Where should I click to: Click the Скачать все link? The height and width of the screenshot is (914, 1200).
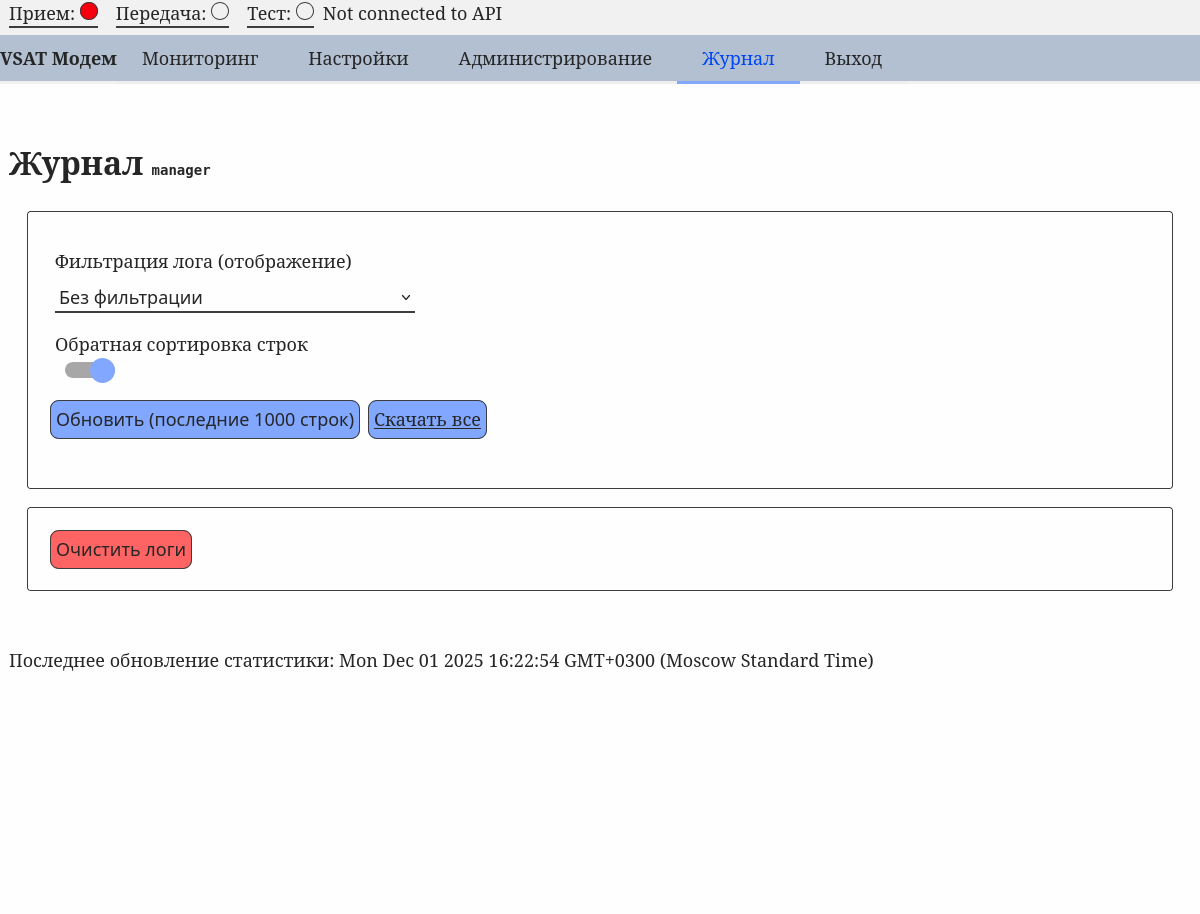tap(427, 420)
